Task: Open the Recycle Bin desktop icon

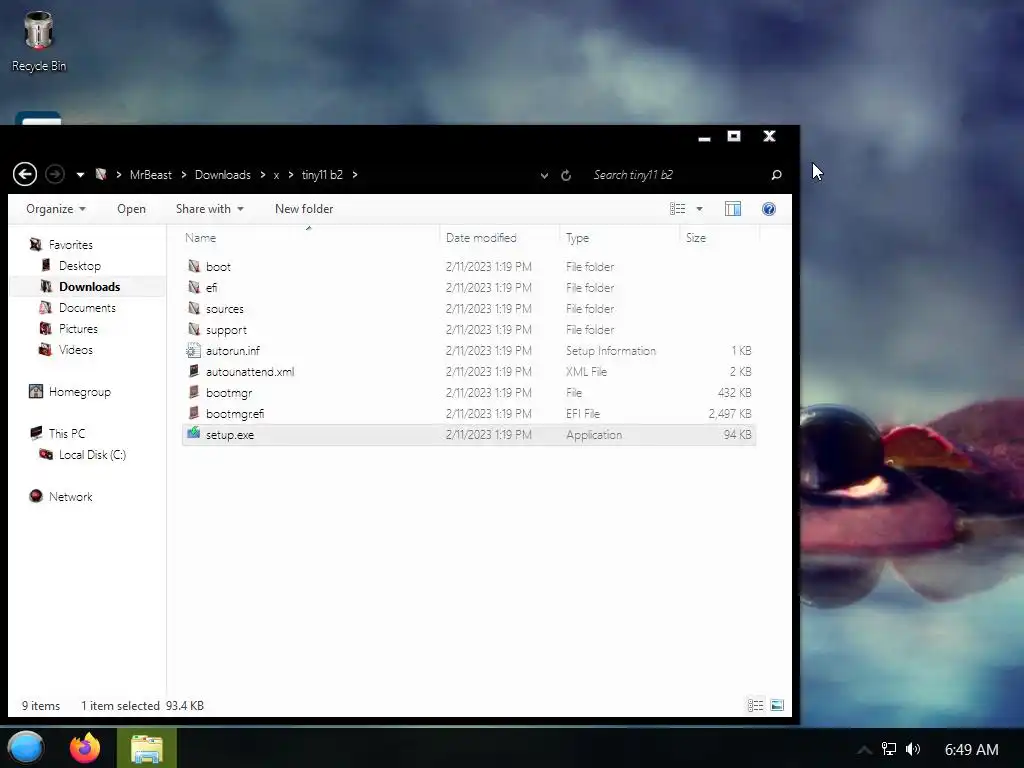Action: pyautogui.click(x=39, y=41)
